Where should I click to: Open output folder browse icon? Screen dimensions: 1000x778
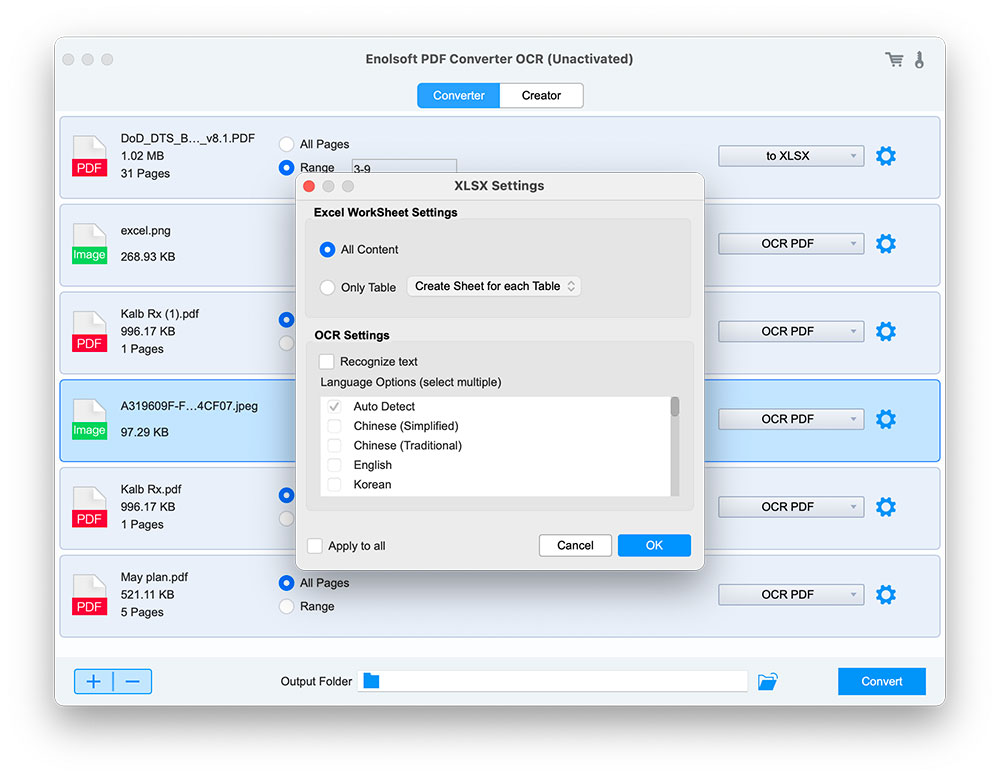(x=767, y=682)
